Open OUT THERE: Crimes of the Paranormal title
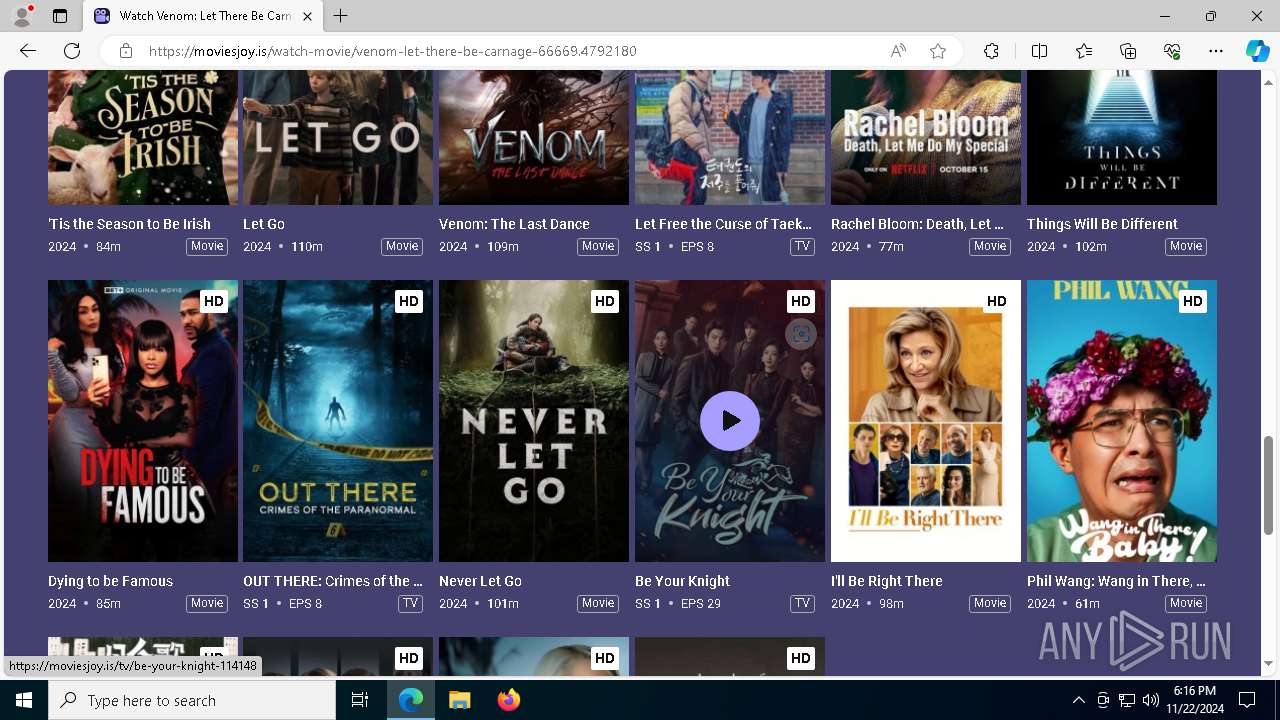The height and width of the screenshot is (720, 1280). pyautogui.click(x=333, y=581)
